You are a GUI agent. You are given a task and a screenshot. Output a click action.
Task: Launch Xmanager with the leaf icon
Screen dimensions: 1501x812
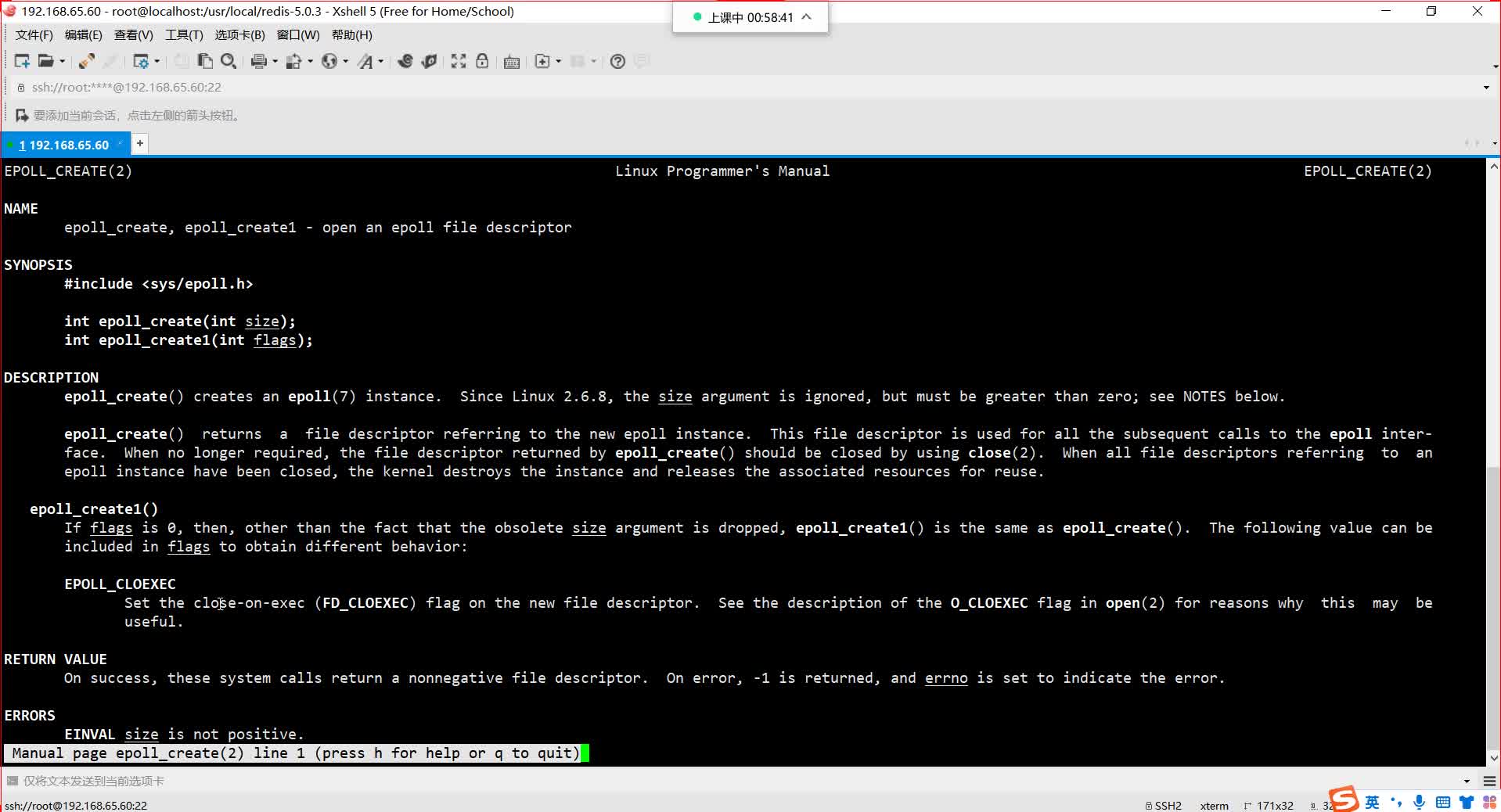pyautogui.click(x=429, y=61)
